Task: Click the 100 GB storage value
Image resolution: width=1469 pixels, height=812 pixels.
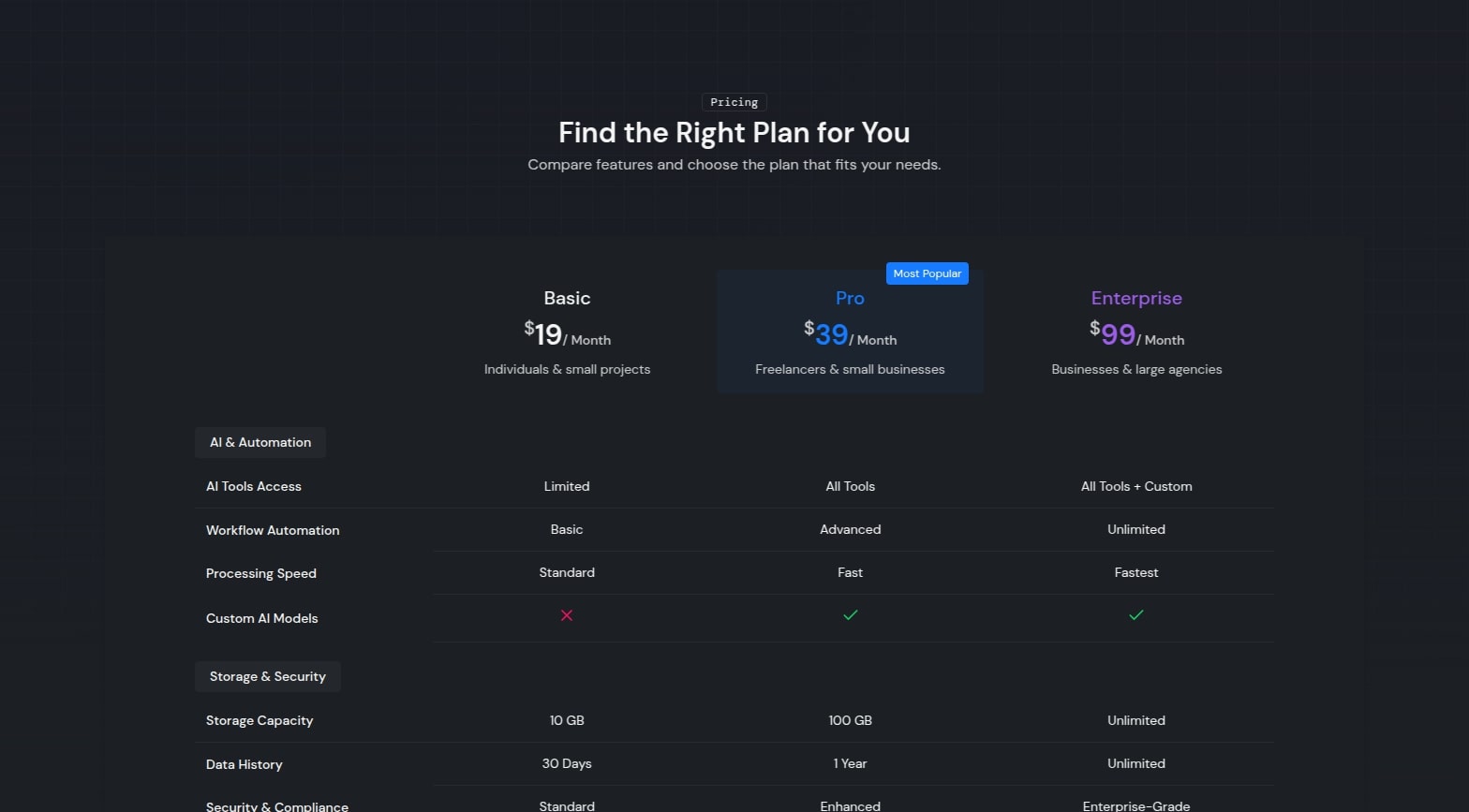Action: click(x=850, y=720)
